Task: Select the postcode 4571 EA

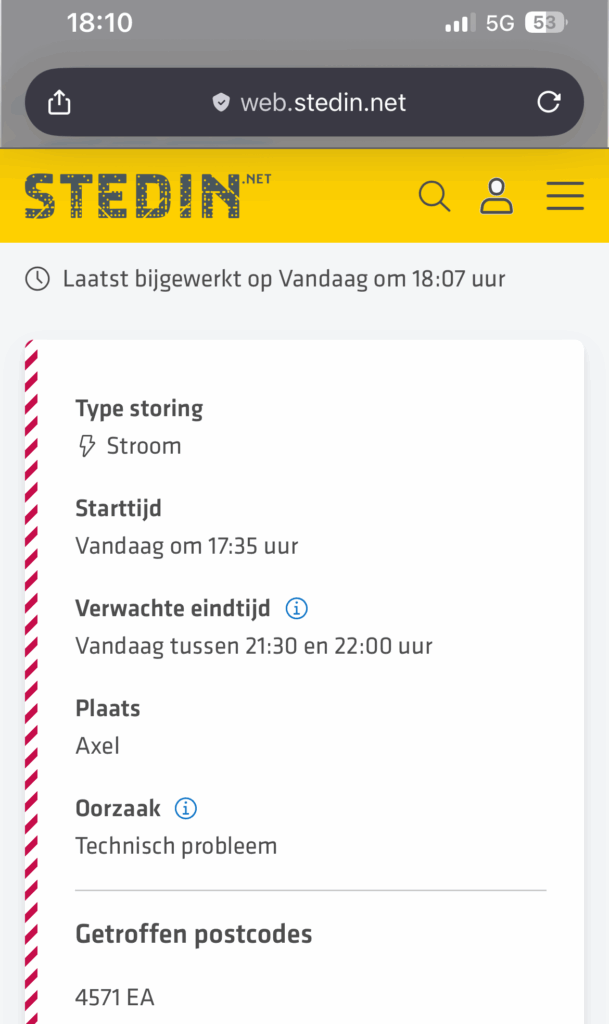Action: 115,997
